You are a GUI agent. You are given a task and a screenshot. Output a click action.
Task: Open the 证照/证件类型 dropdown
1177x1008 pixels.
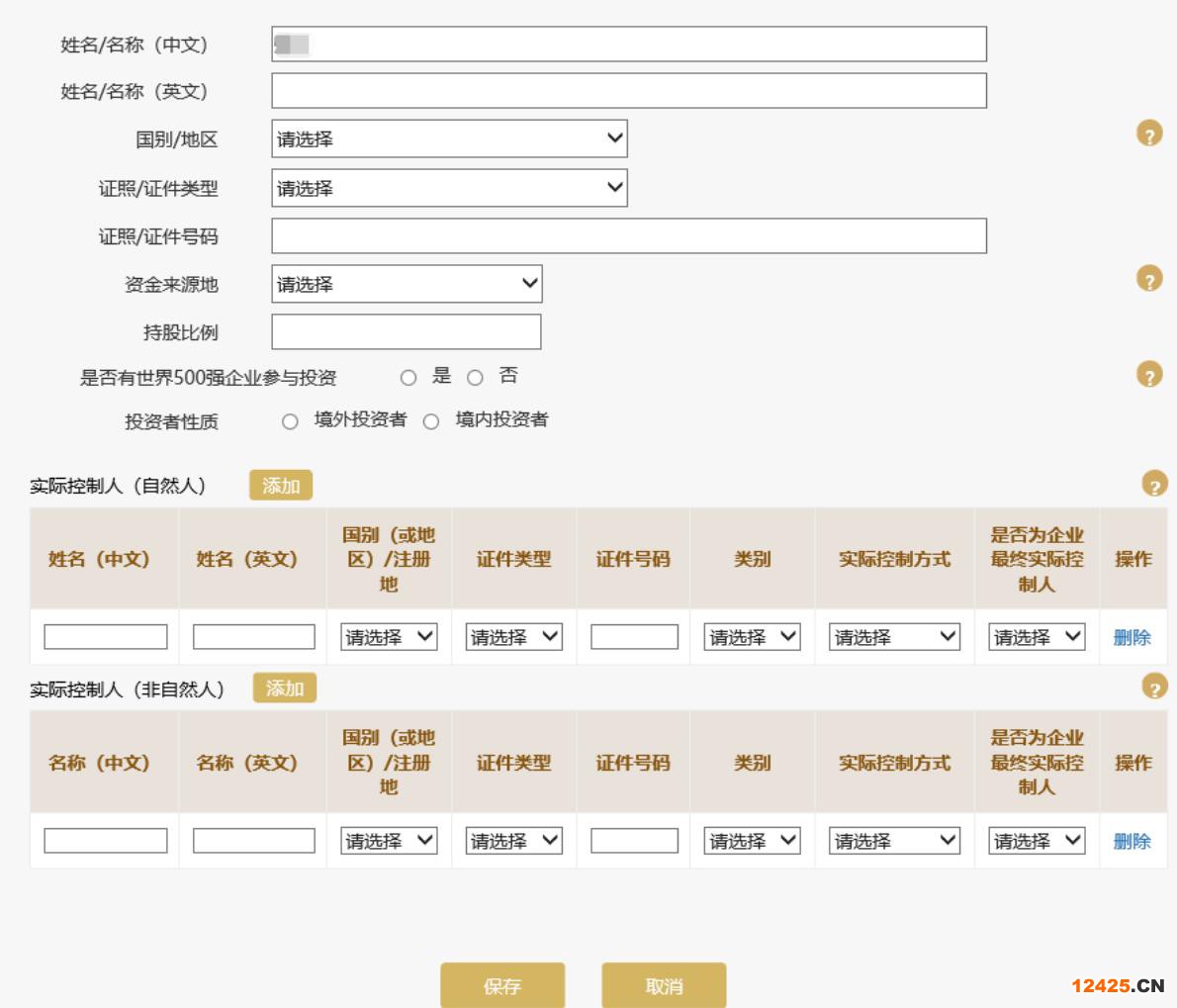(x=449, y=188)
